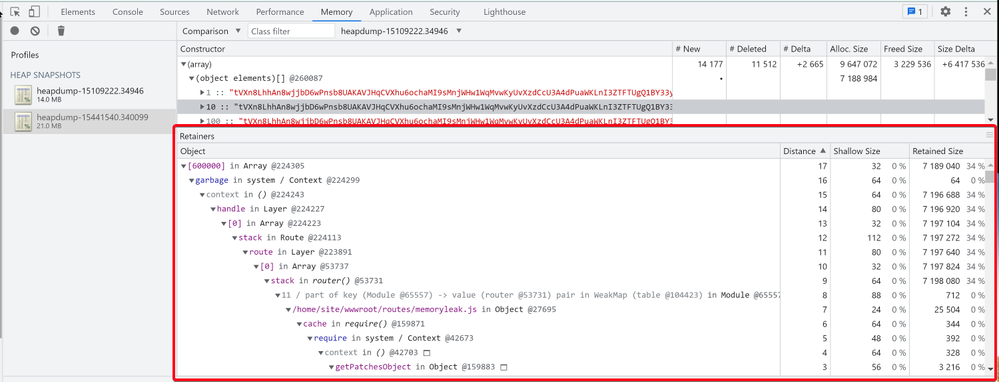Open the three-dot customize menu
Image resolution: width=999 pixels, height=382 pixels.
(966, 11)
